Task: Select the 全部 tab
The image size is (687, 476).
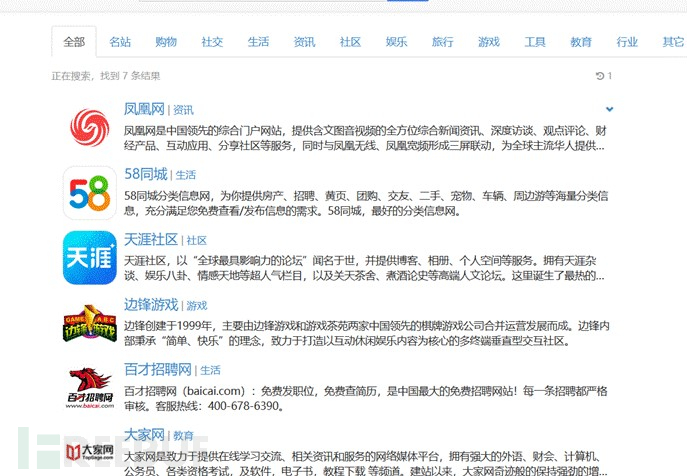Action: (x=74, y=42)
